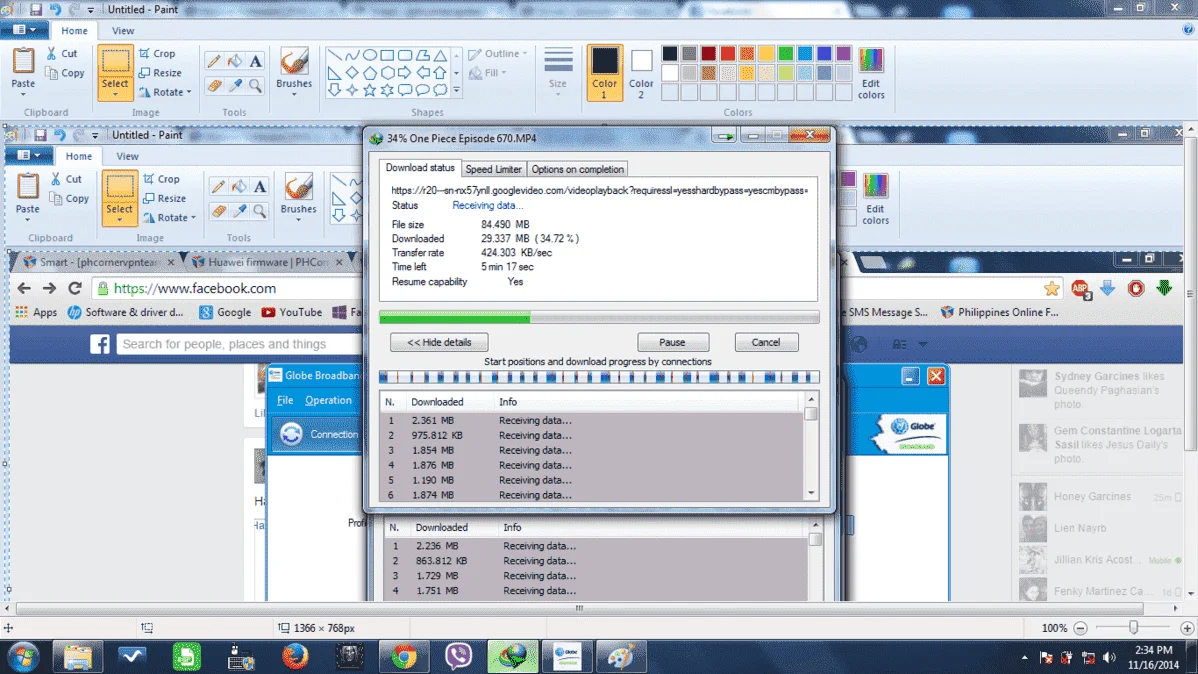Select the Color picker tool

point(235,86)
